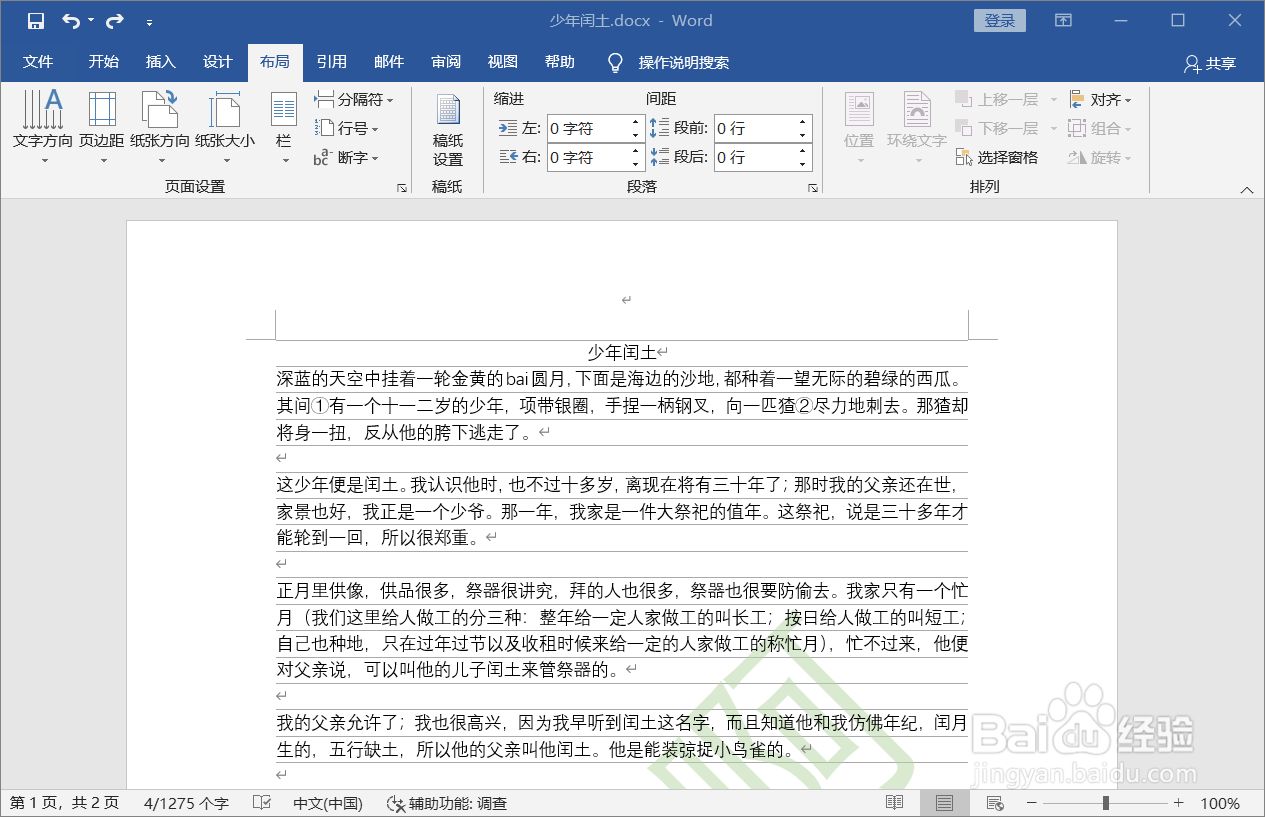
Task: Click the paragraph starting 这少年便是闰土
Action: coord(622,511)
